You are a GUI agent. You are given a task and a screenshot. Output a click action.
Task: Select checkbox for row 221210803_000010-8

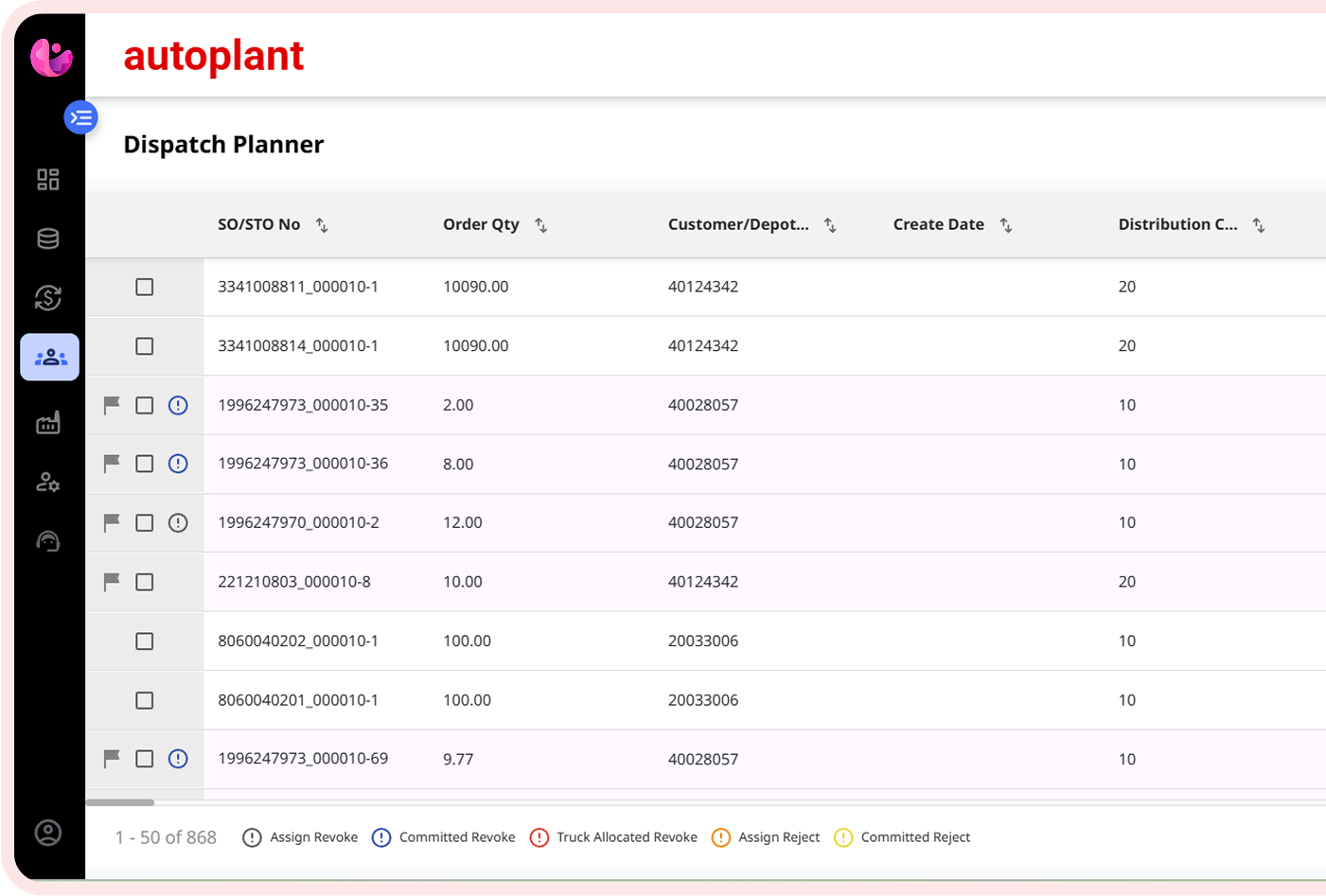click(145, 582)
